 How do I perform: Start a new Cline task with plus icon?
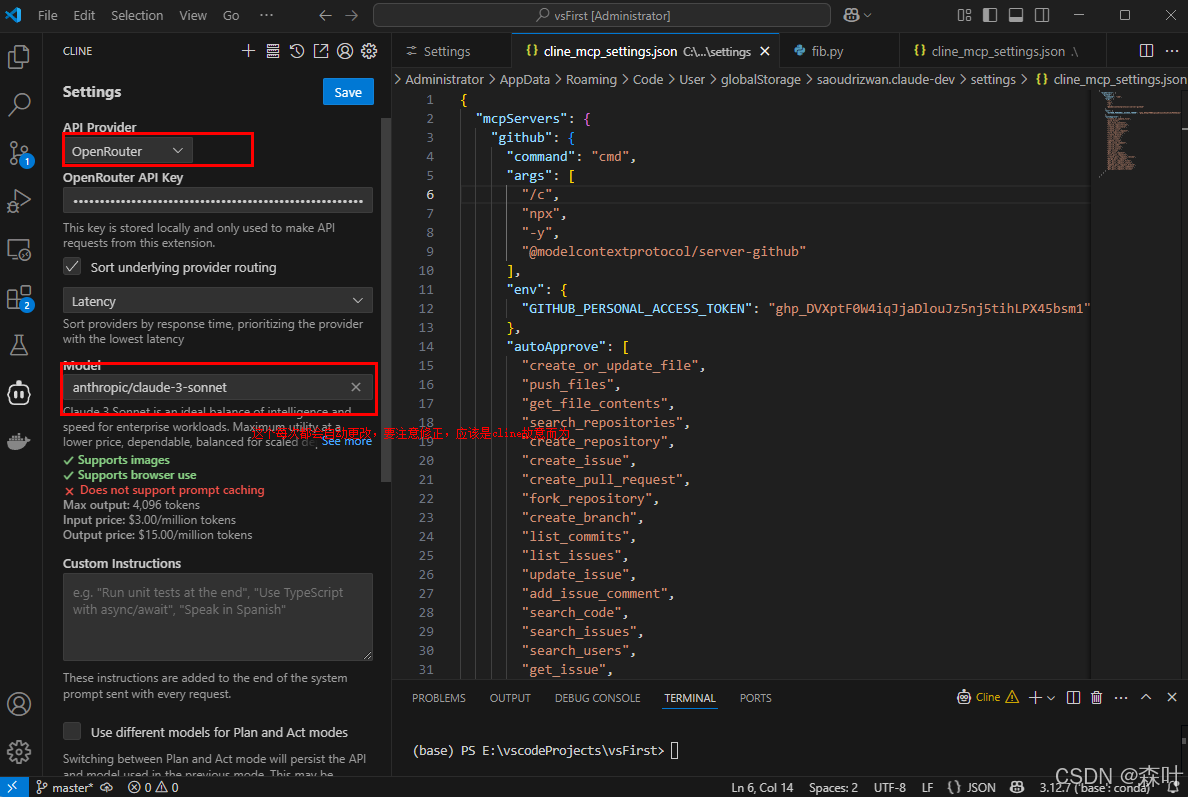[249, 51]
